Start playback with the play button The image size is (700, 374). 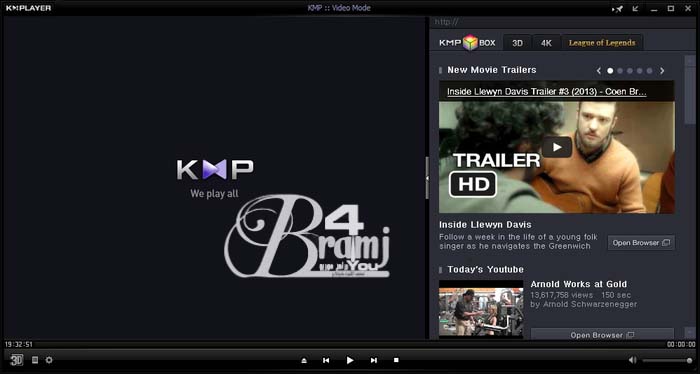click(x=350, y=360)
